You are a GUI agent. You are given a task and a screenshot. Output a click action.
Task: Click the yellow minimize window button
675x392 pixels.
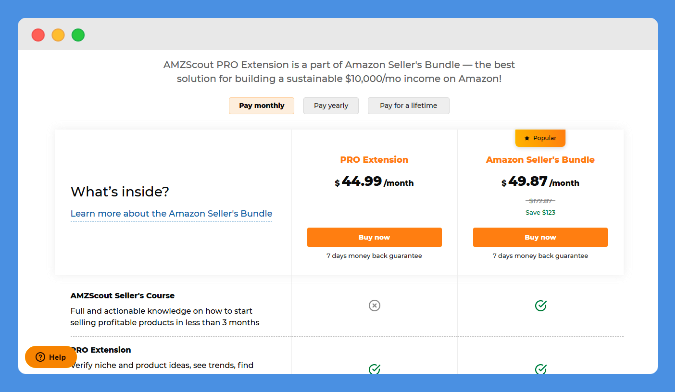pos(58,35)
